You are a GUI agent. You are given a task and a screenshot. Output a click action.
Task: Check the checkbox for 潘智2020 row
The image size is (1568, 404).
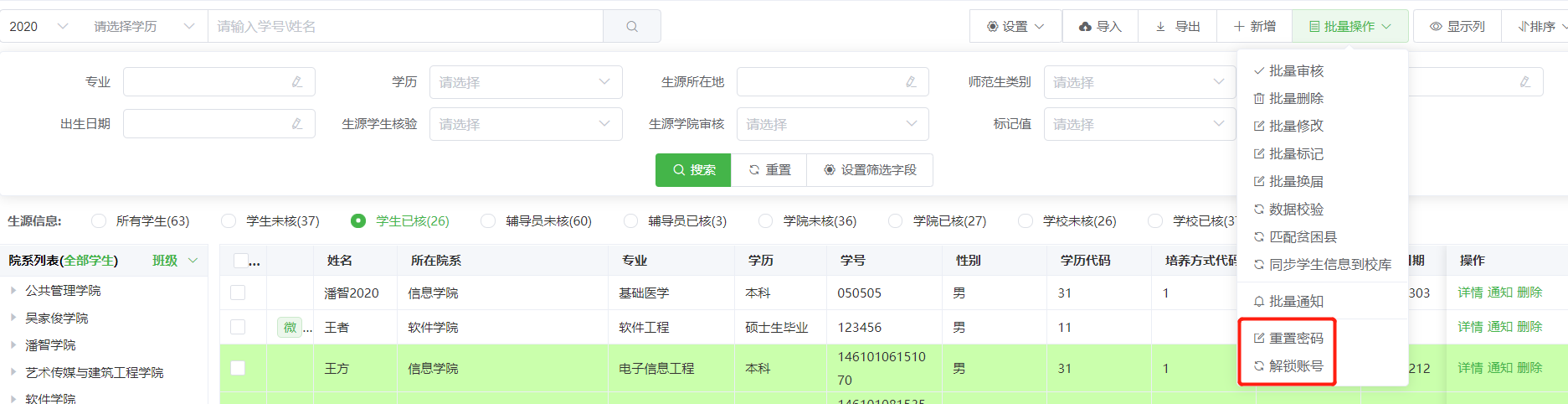point(238,293)
